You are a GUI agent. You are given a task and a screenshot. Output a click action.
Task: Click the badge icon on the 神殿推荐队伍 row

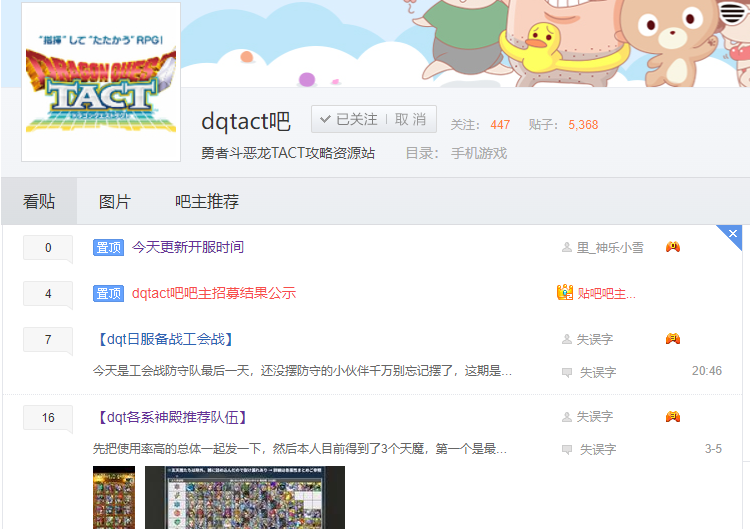(673, 417)
